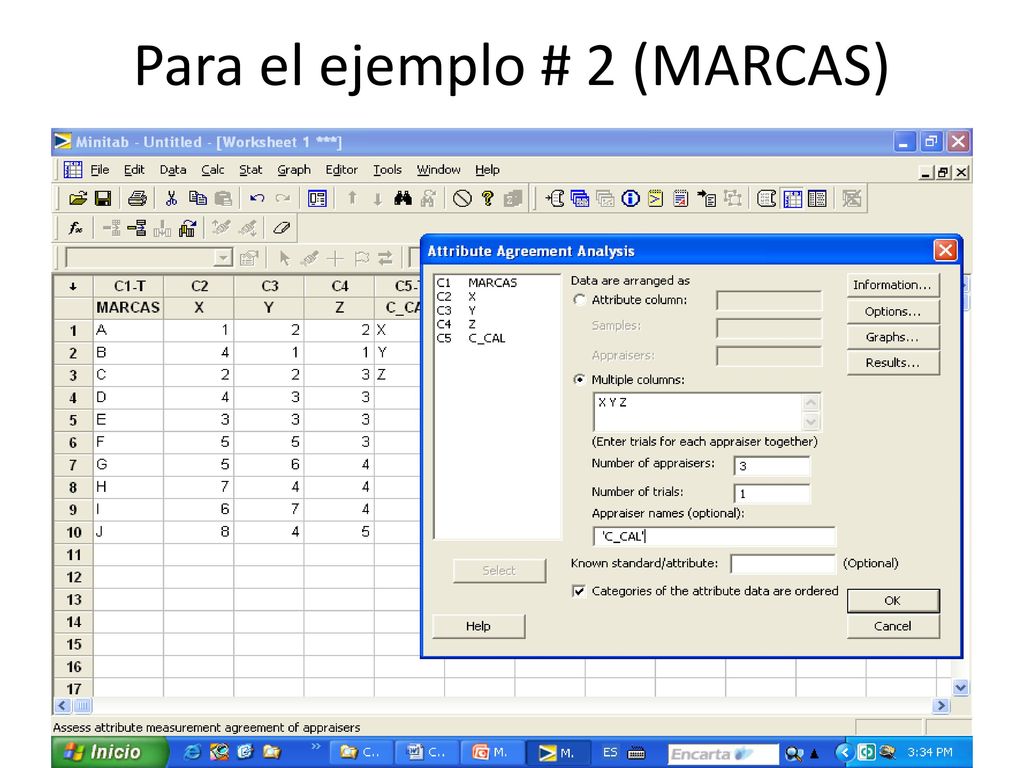The width and height of the screenshot is (1024, 768).
Task: Click the fx Assign Formula icon
Action: 76,228
